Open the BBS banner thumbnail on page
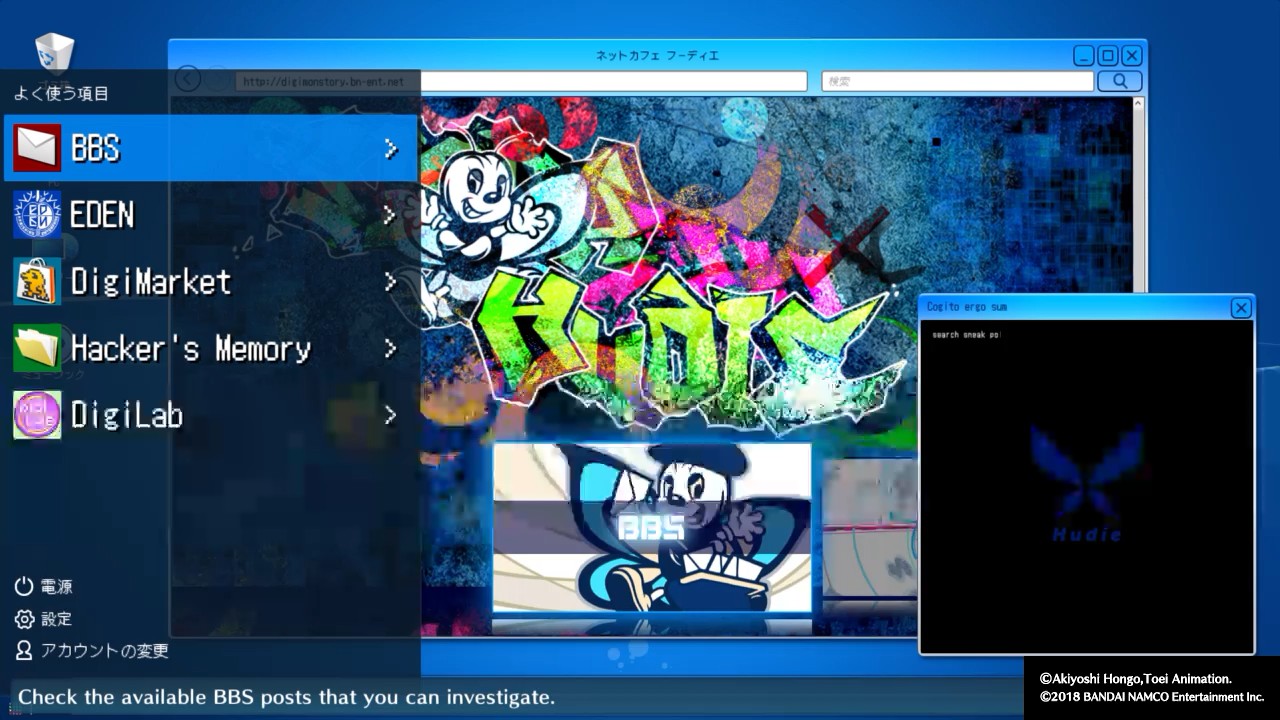The width and height of the screenshot is (1280, 720). click(x=652, y=528)
